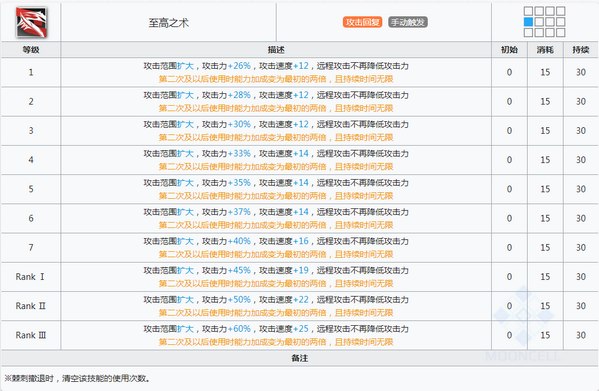Click the +50% attack value in Rank II

coord(239,299)
